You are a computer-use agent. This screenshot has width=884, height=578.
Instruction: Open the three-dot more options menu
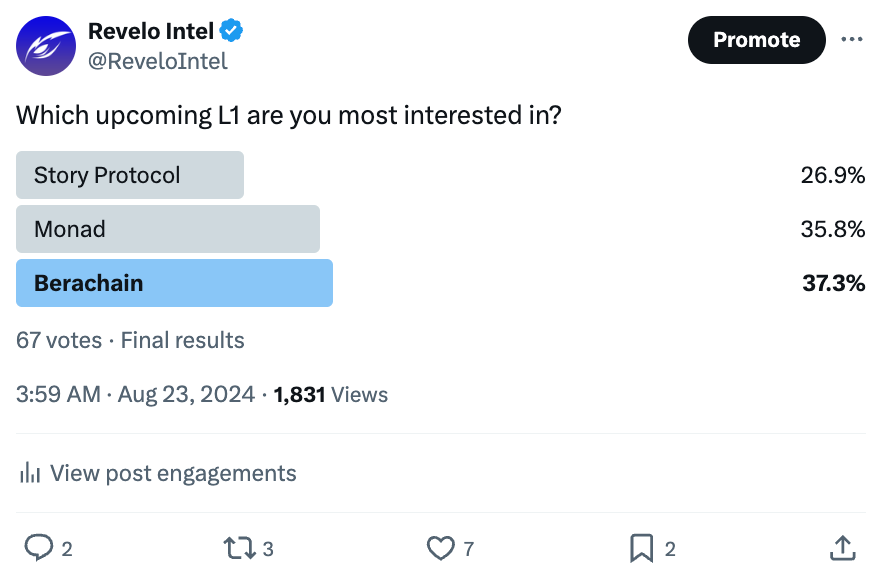tap(851, 39)
